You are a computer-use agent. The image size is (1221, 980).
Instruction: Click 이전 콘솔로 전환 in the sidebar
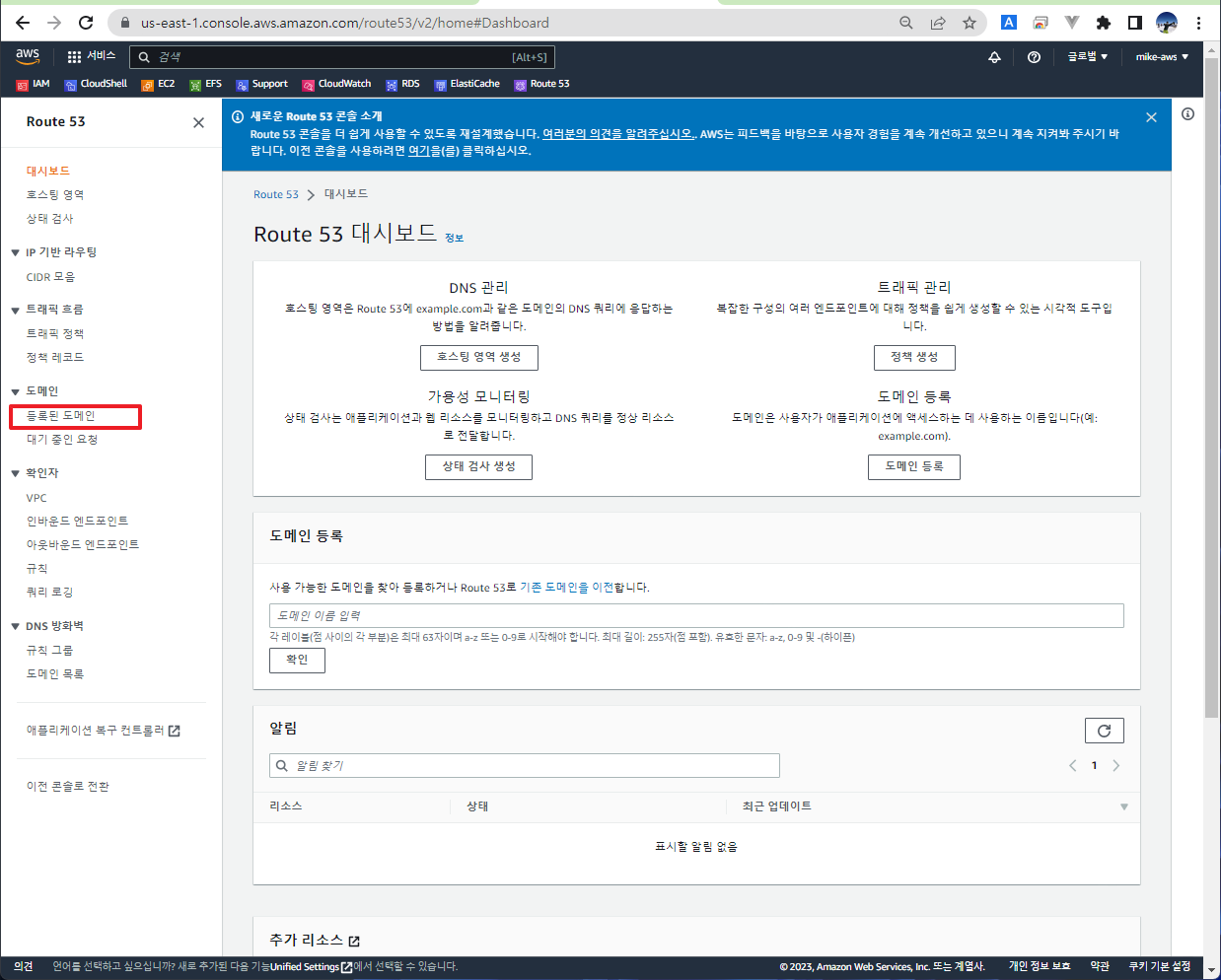68,787
